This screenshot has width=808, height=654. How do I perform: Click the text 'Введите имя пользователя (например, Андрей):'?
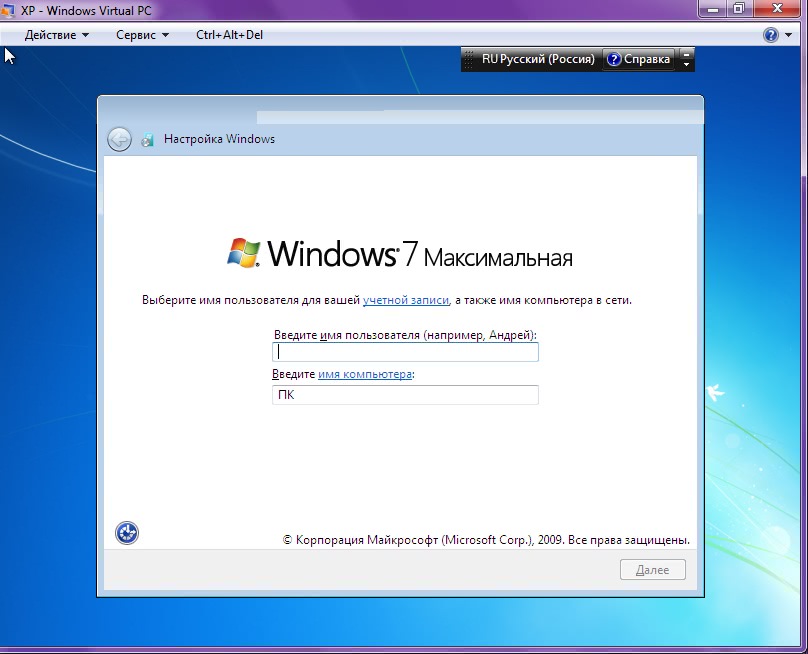point(405,335)
